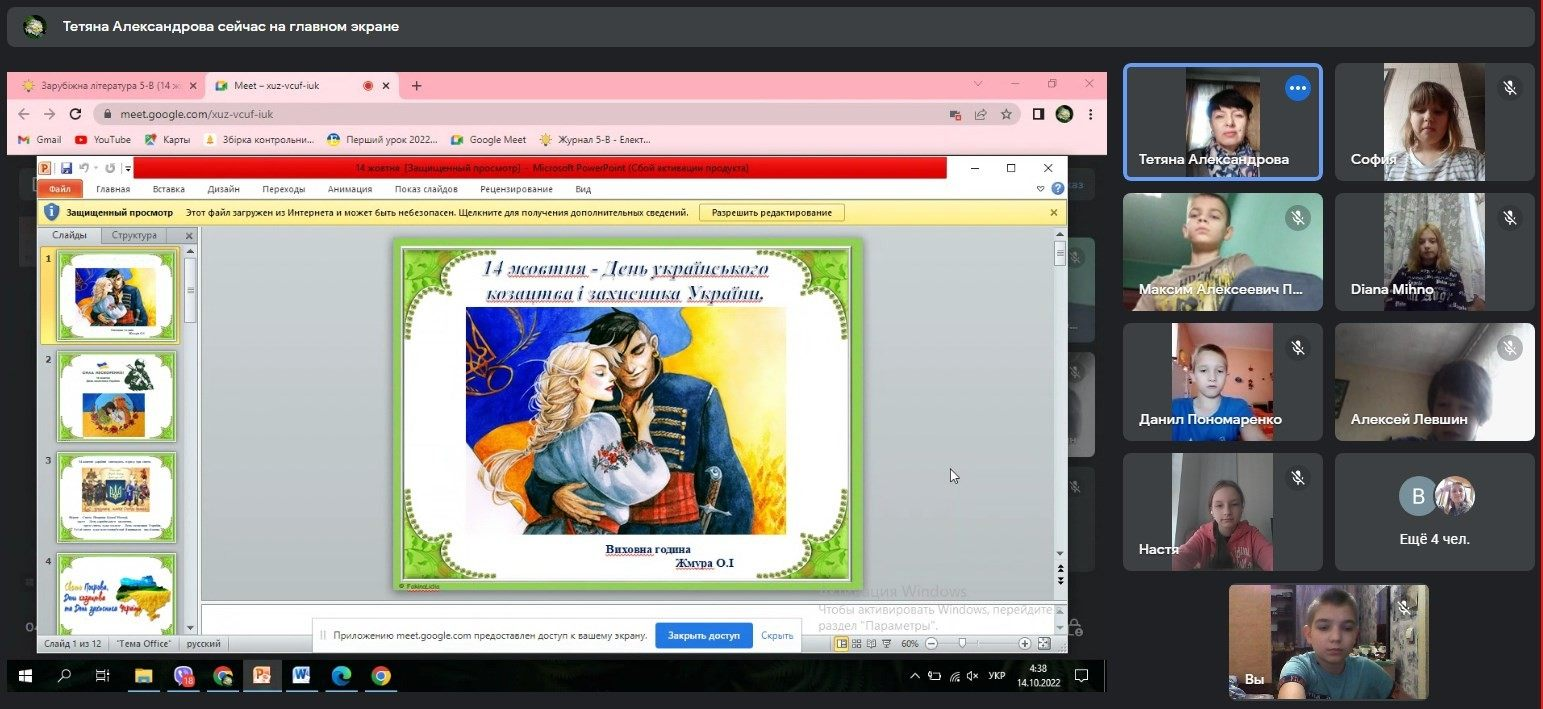Open the Журнал 5-В bookmark
Image resolution: width=1543 pixels, height=709 pixels.
pos(595,140)
